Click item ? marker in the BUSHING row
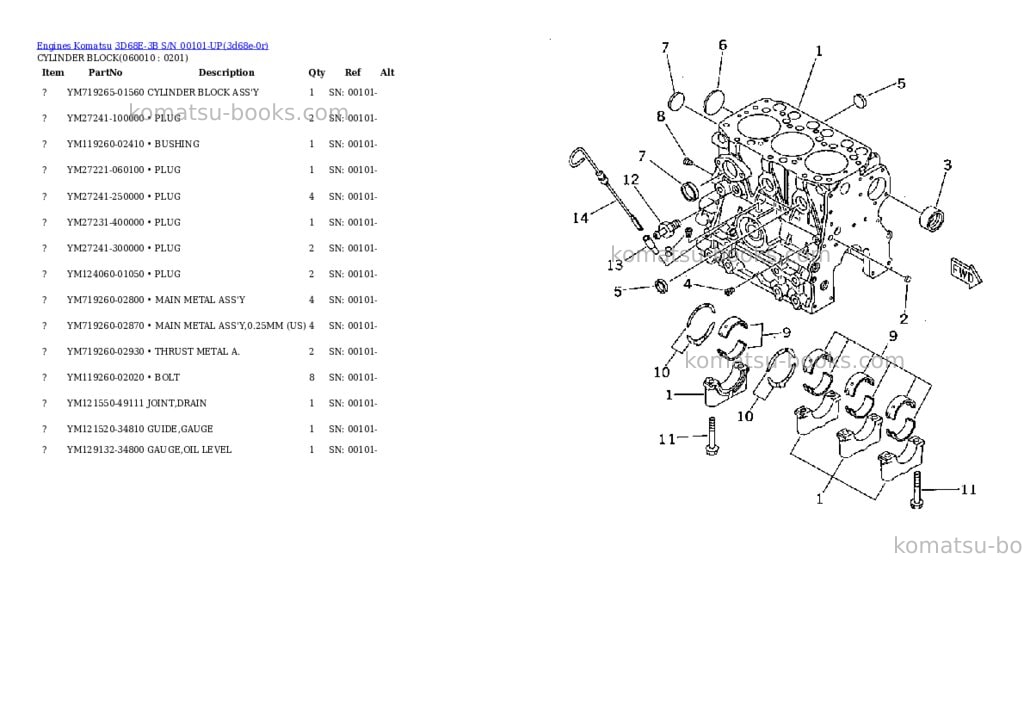The image size is (1024, 725). pos(44,144)
